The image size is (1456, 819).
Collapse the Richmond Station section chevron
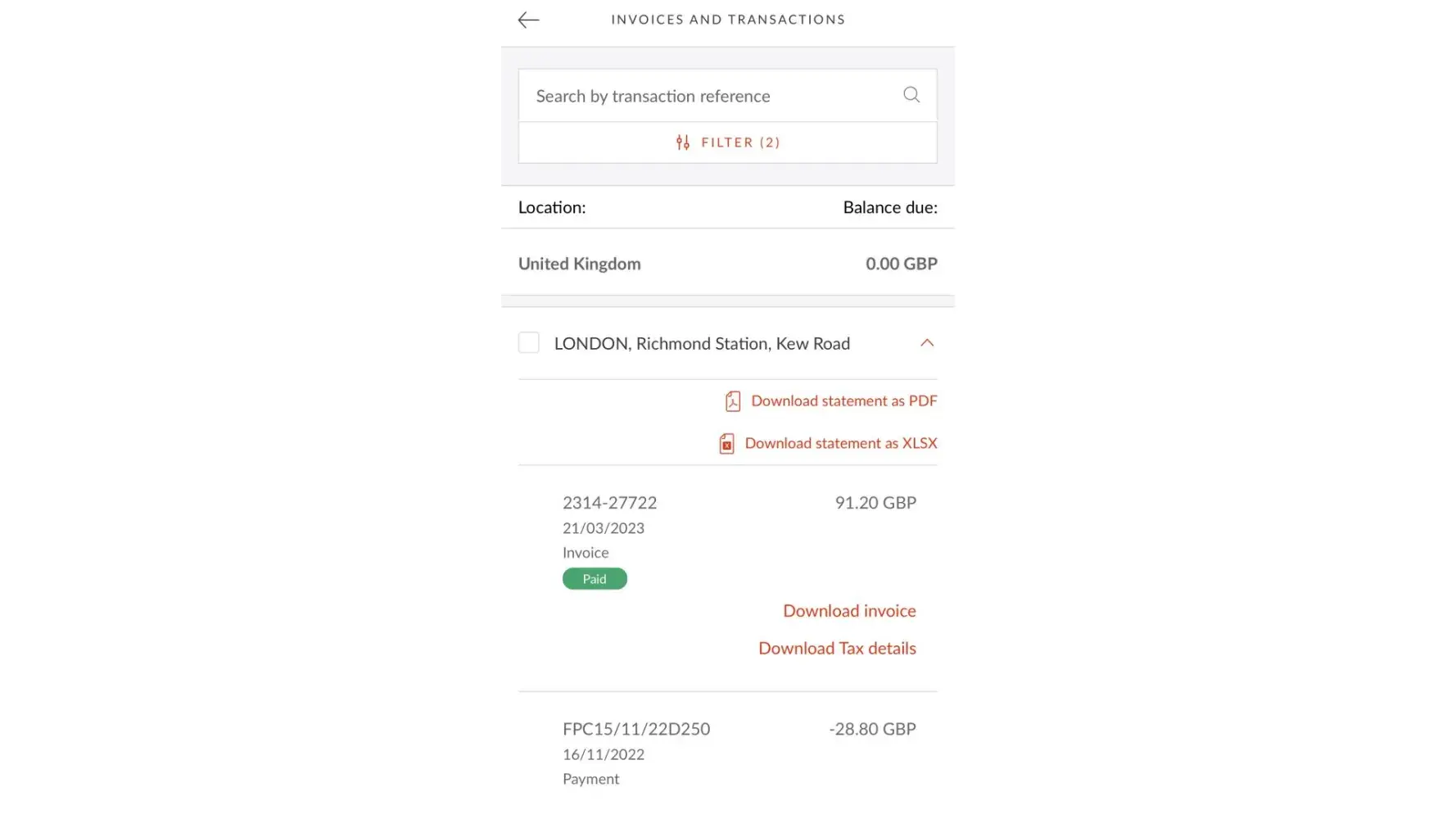[x=927, y=343]
